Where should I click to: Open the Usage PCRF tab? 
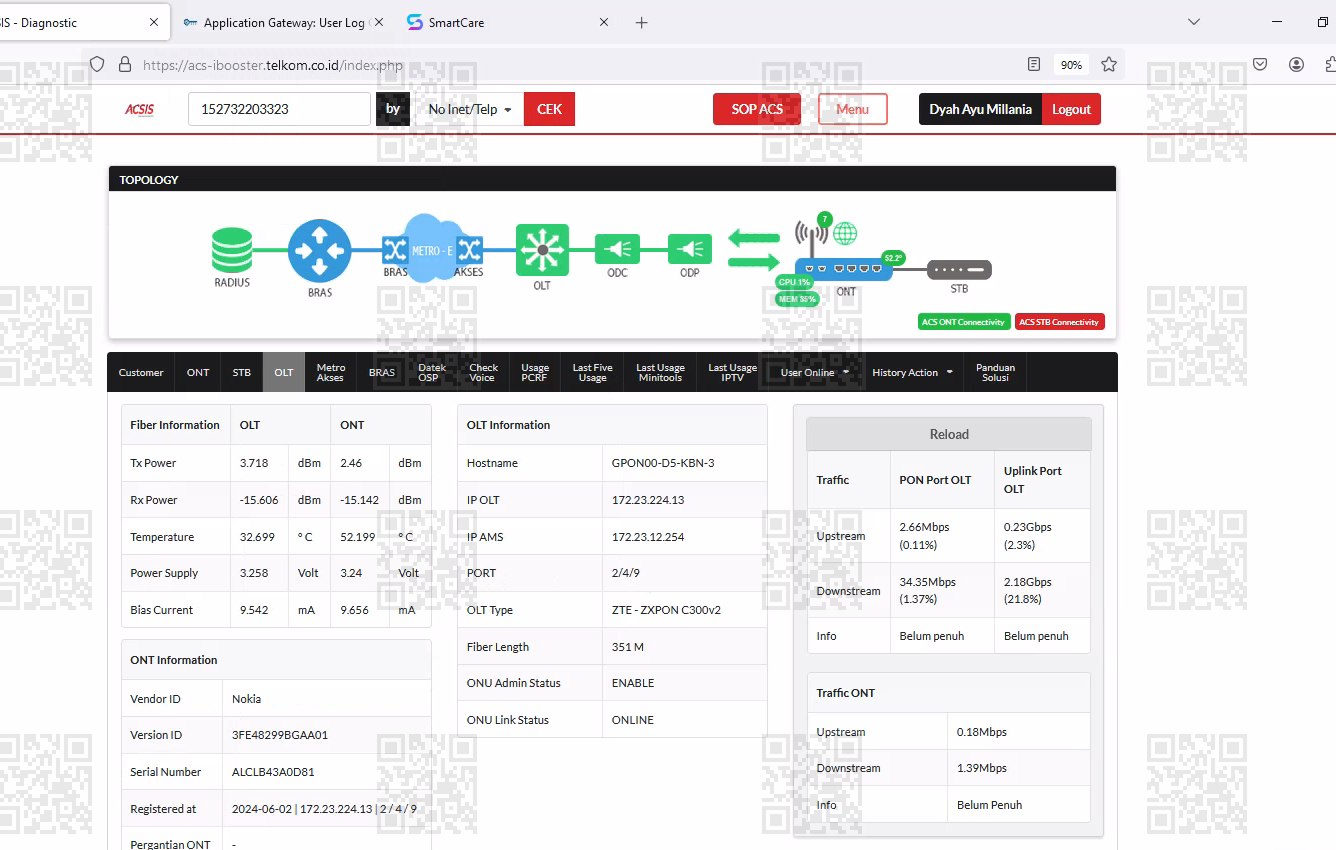click(535, 372)
